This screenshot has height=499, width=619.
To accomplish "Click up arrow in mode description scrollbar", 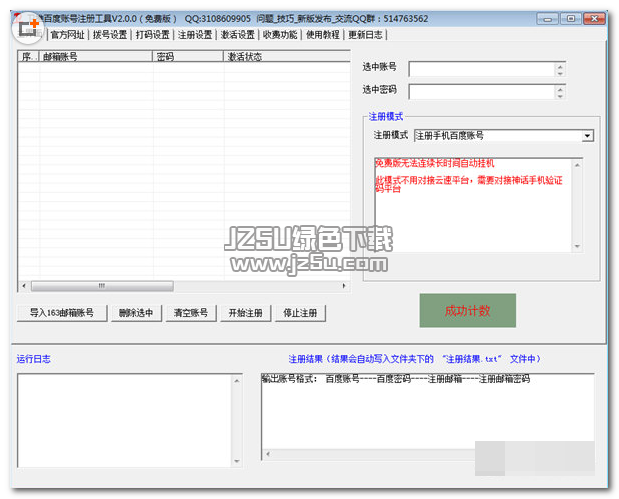I will (577, 165).
